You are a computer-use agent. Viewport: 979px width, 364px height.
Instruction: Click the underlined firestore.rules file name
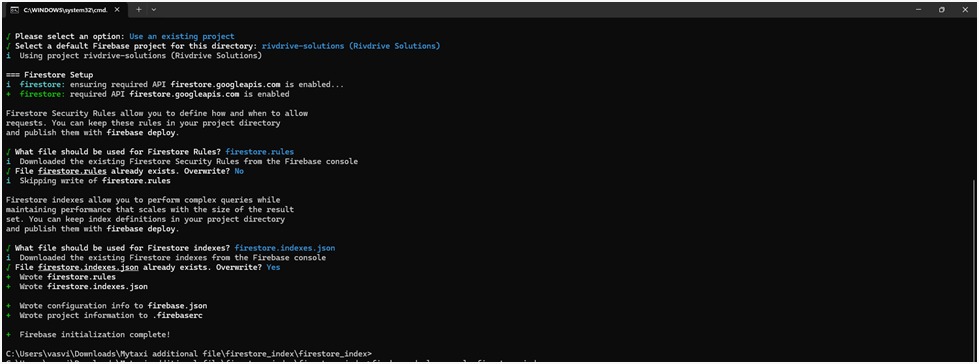[x=70, y=171]
